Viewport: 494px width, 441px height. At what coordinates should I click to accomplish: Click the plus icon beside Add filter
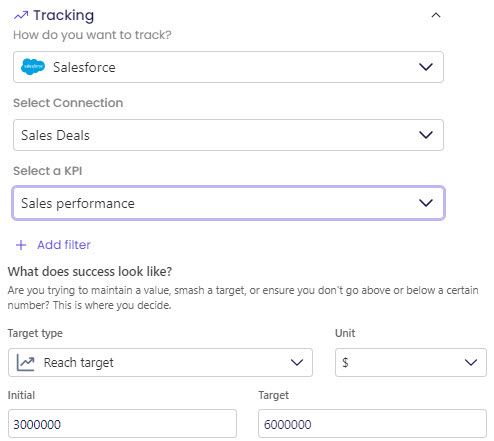(21, 245)
